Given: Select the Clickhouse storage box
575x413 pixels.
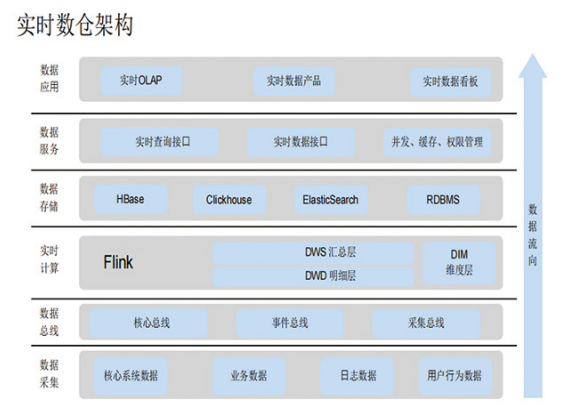Looking at the screenshot, I should point(229,200).
